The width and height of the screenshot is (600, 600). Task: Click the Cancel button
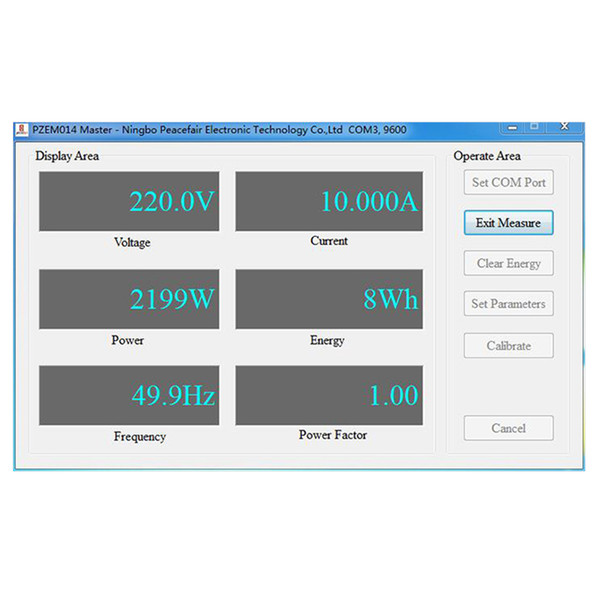click(x=509, y=428)
